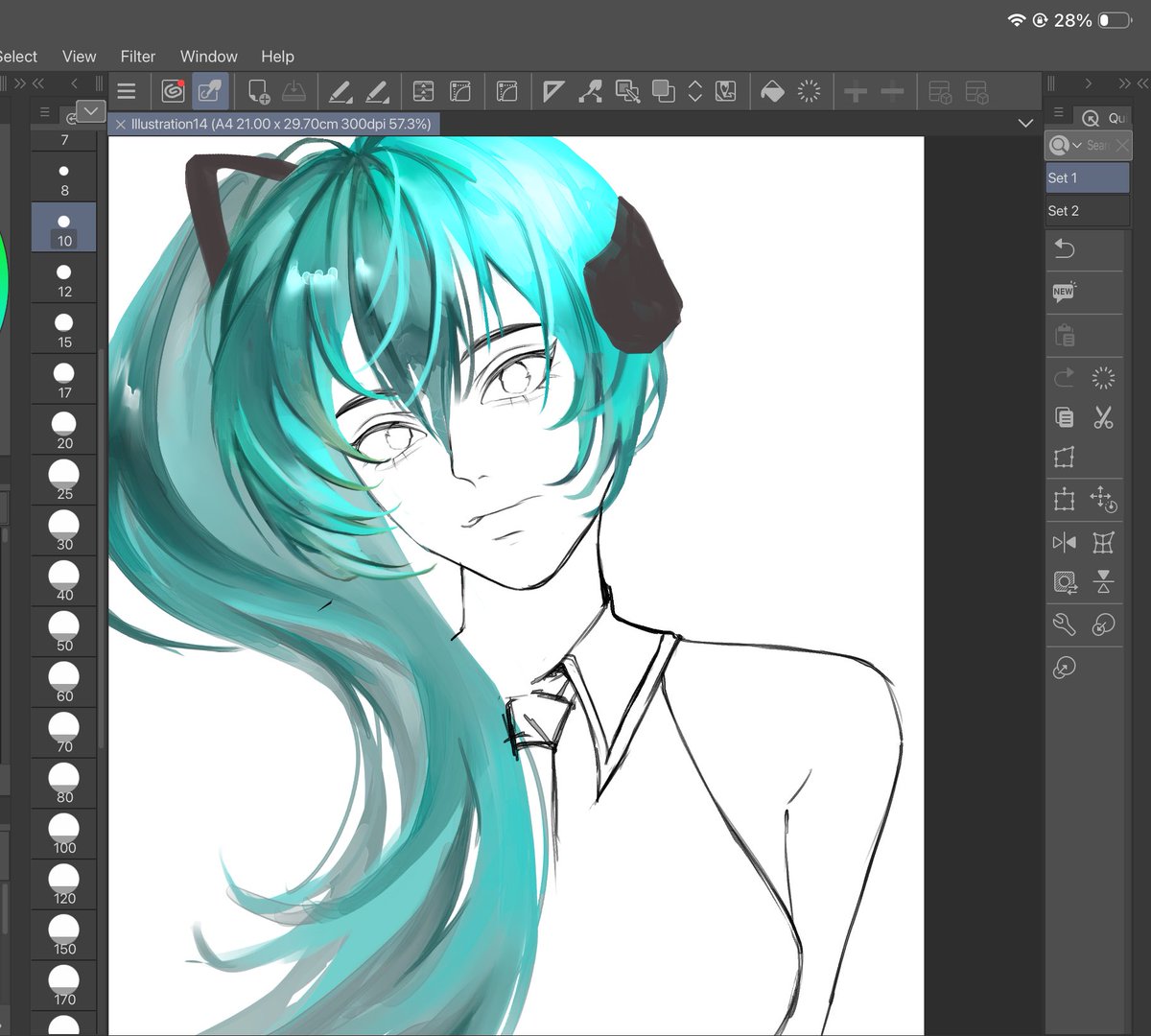Viewport: 1151px width, 1036px height.
Task: Cut using the scissors icon
Action: (x=1103, y=417)
